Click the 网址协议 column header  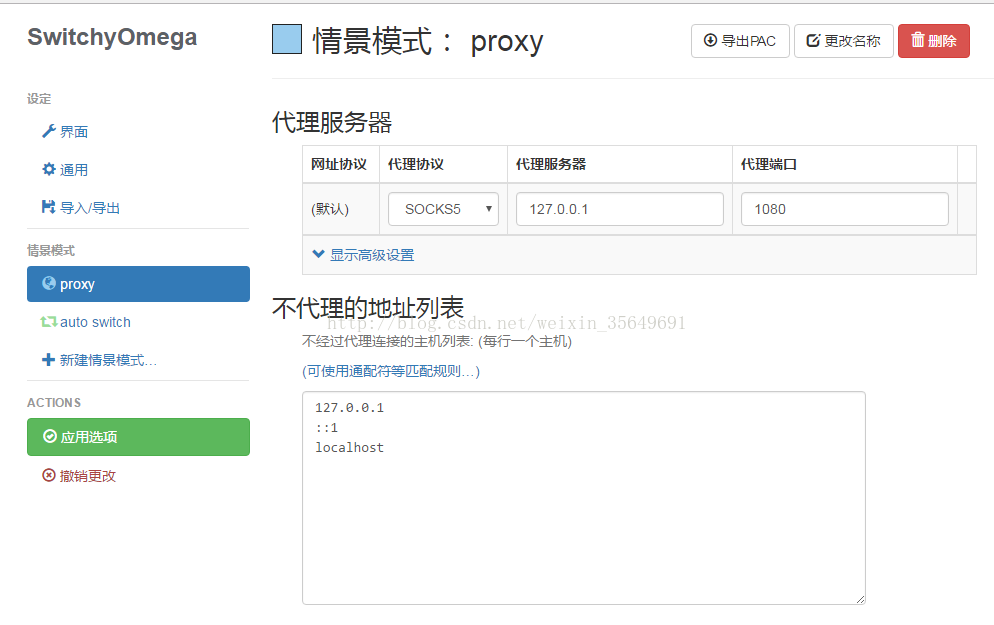pos(339,164)
